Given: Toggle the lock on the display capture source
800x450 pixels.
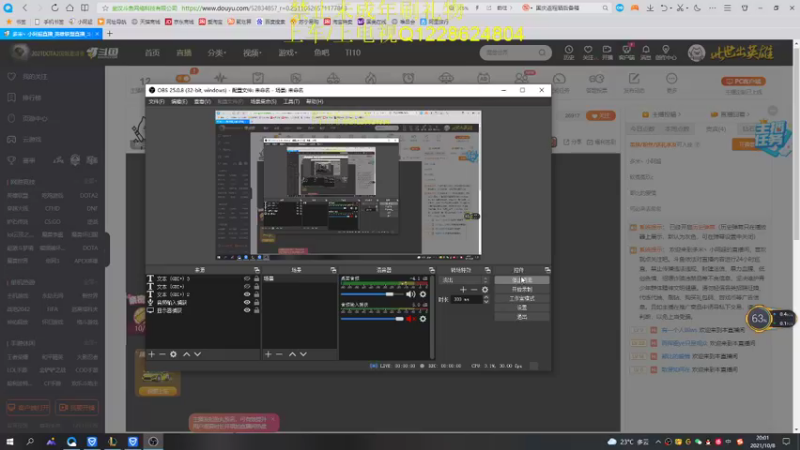Looking at the screenshot, I should 257,310.
